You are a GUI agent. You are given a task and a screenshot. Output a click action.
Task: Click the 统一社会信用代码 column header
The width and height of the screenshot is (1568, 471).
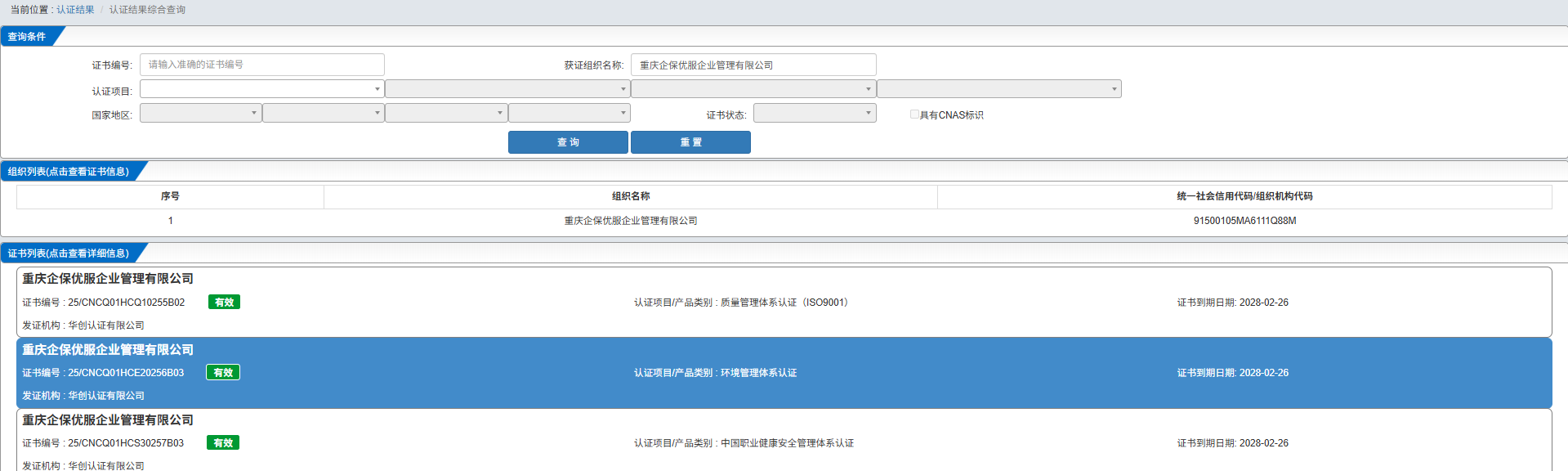click(x=1244, y=196)
